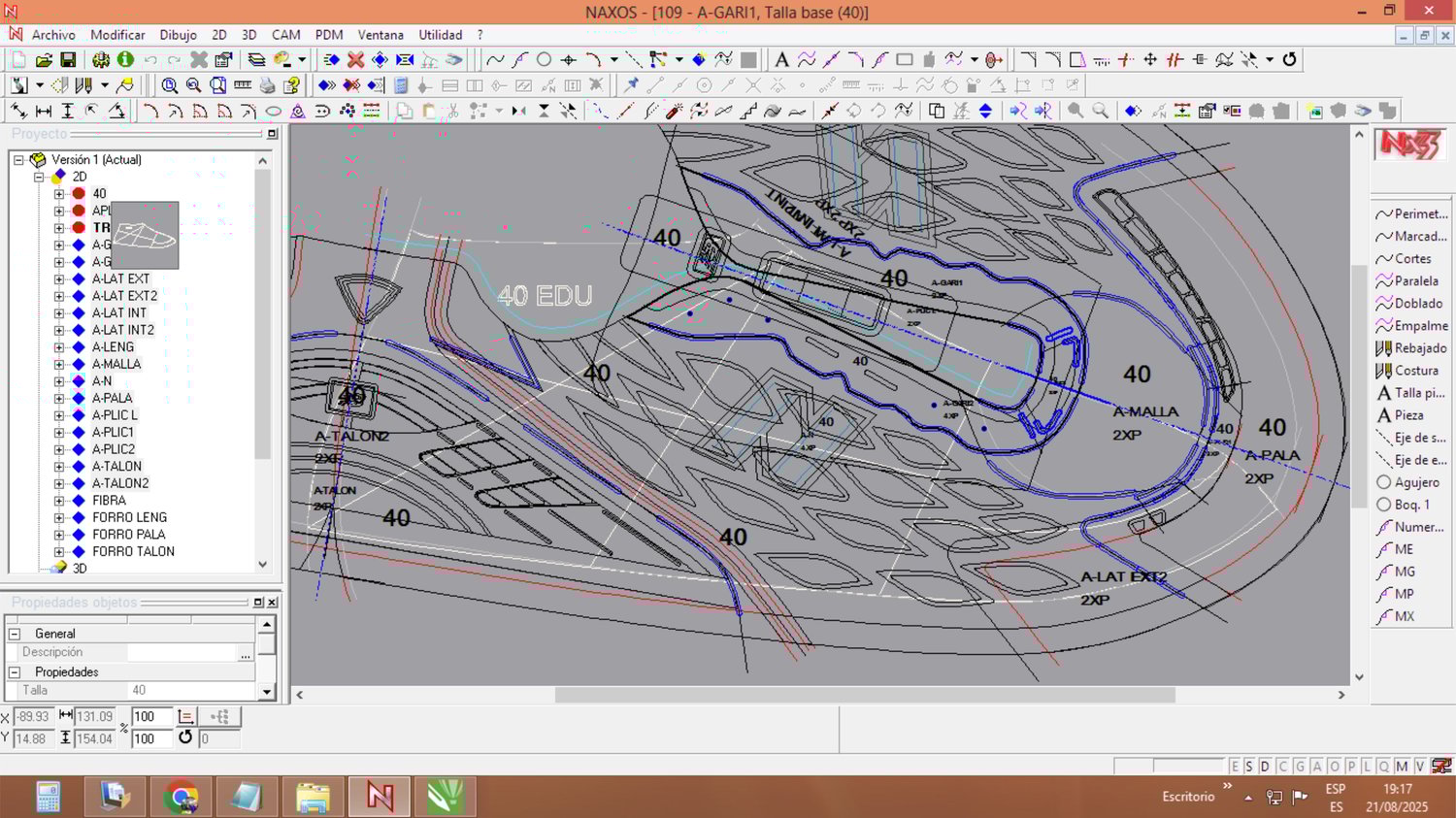The height and width of the screenshot is (818, 1456).
Task: Toggle the 'S' status bar indicator
Action: [x=1249, y=767]
